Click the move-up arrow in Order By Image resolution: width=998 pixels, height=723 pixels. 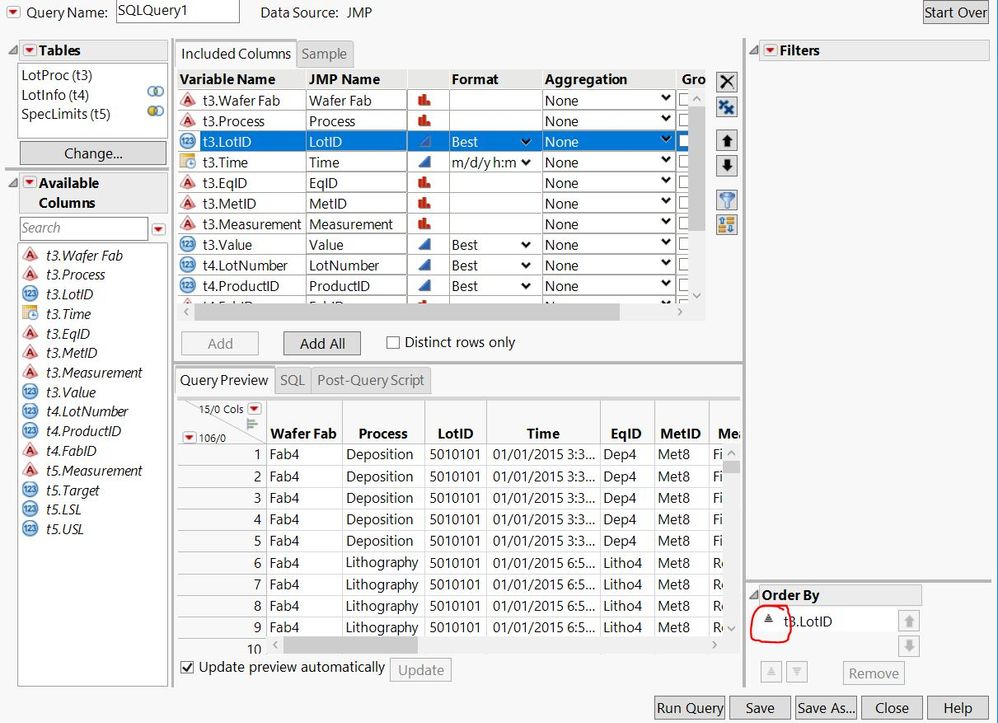pyautogui.click(x=909, y=621)
